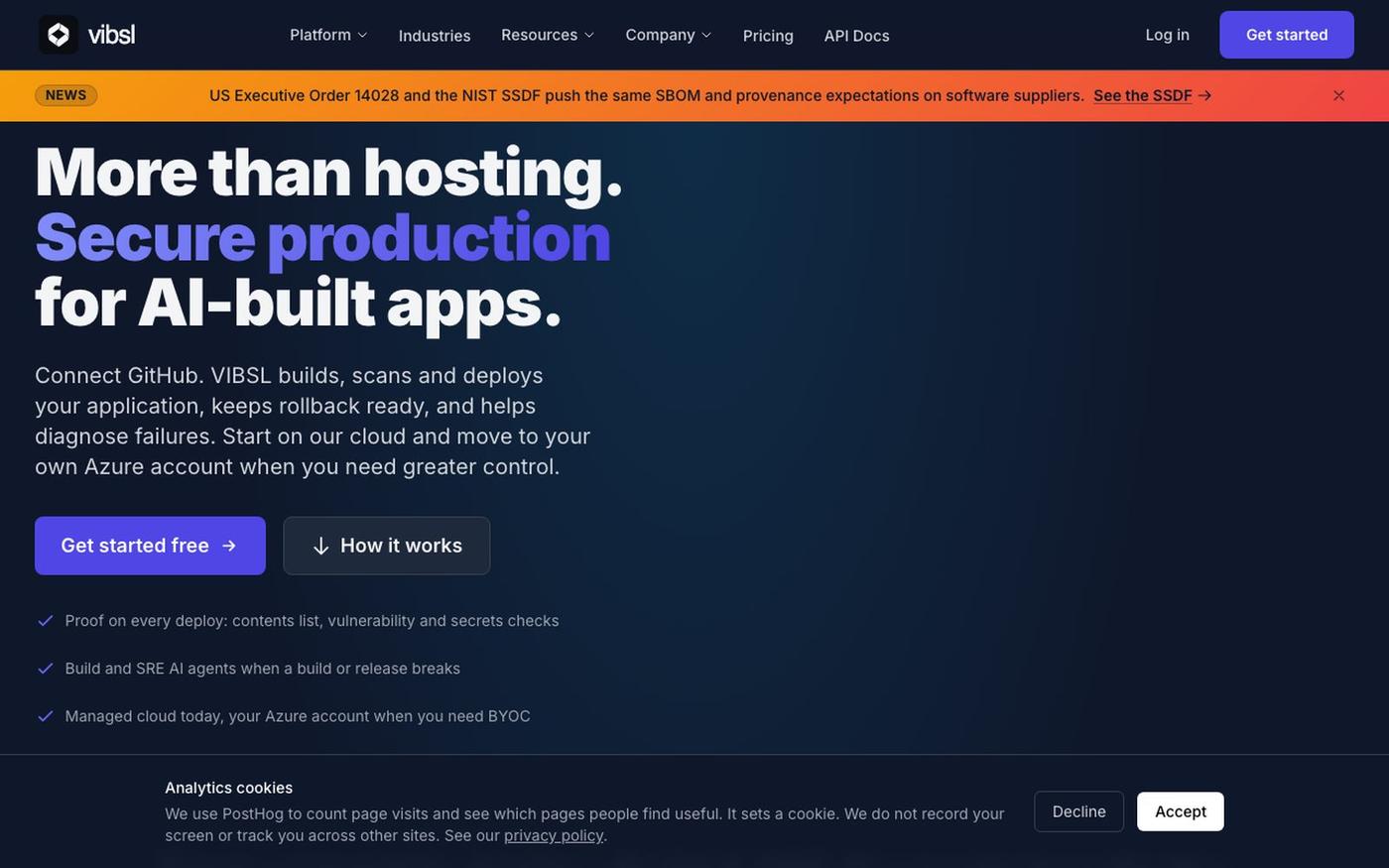1389x868 pixels.
Task: Click the news text about US Executive Order 14028
Action: (647, 95)
